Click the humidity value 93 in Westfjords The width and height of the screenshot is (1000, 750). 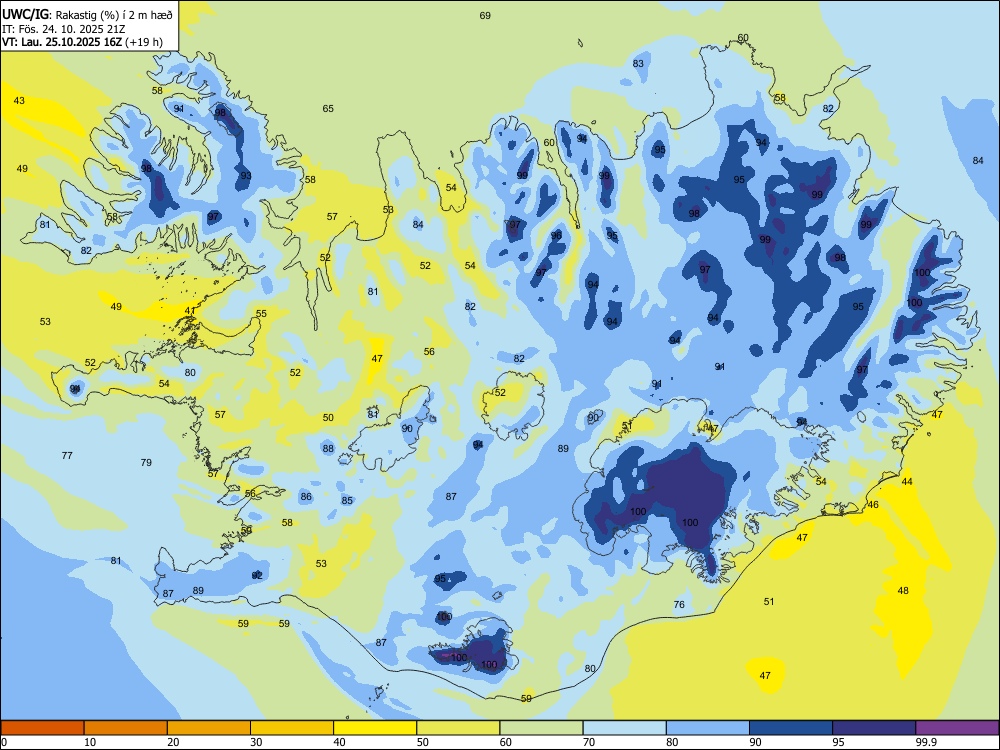point(246,175)
